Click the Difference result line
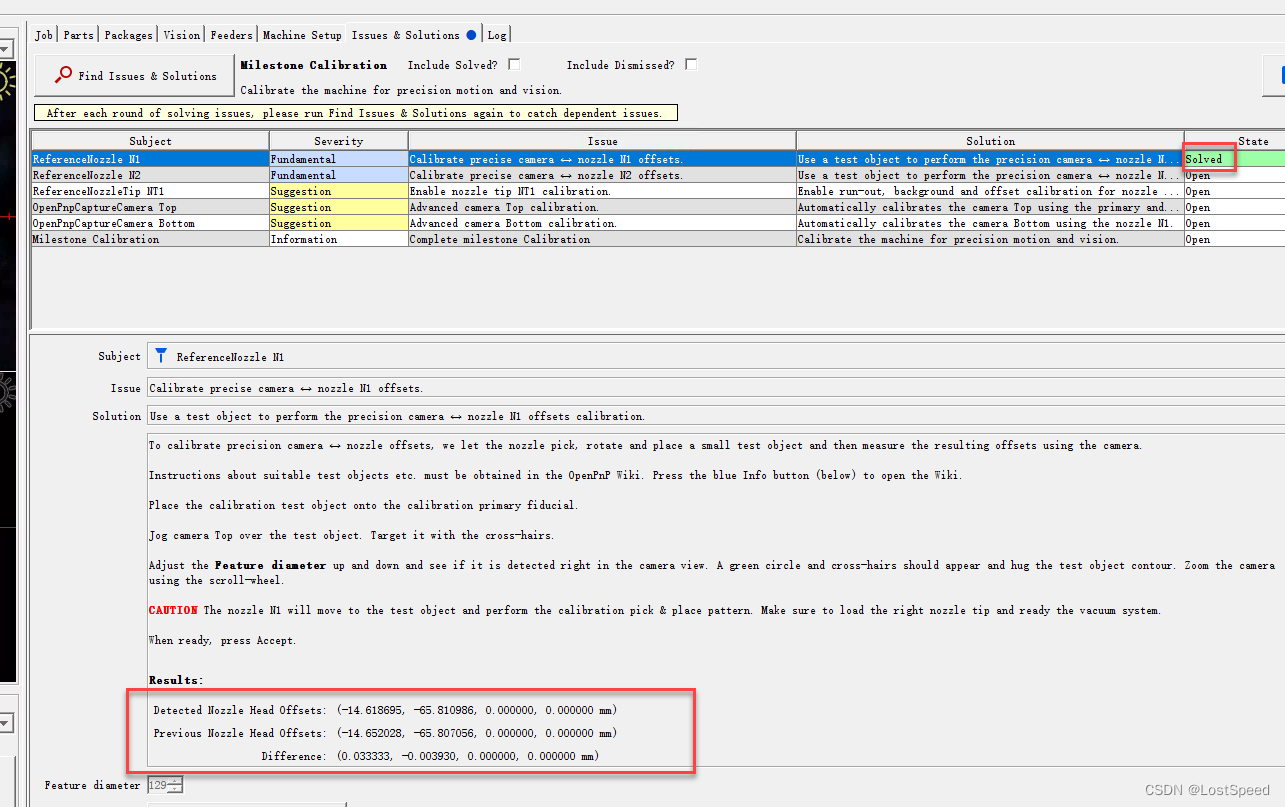The height and width of the screenshot is (807, 1285). [x=430, y=756]
